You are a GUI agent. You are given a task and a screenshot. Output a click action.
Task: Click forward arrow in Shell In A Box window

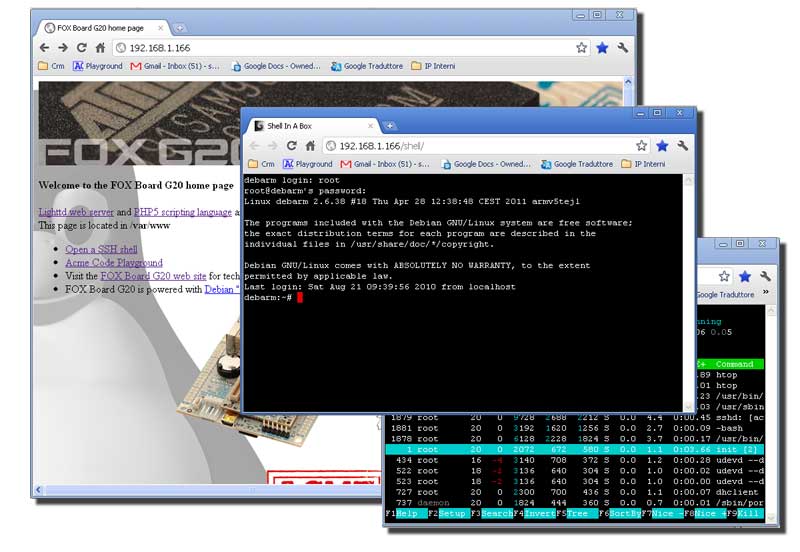[x=272, y=146]
